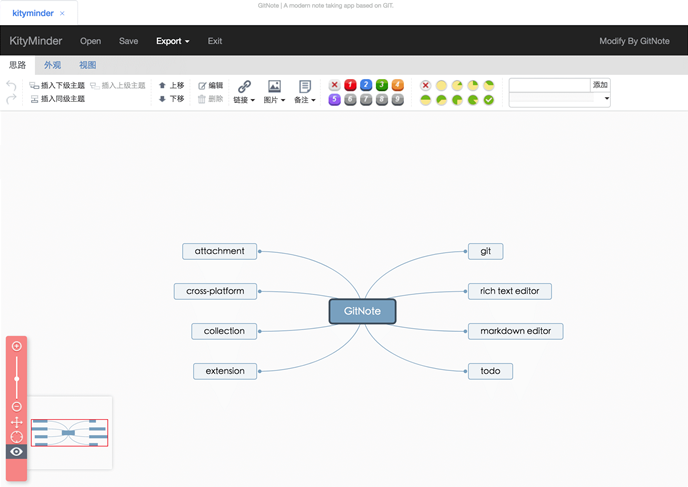Viewport: 688px width, 487px height.
Task: Select the kityminder tab
Action: [x=33, y=13]
